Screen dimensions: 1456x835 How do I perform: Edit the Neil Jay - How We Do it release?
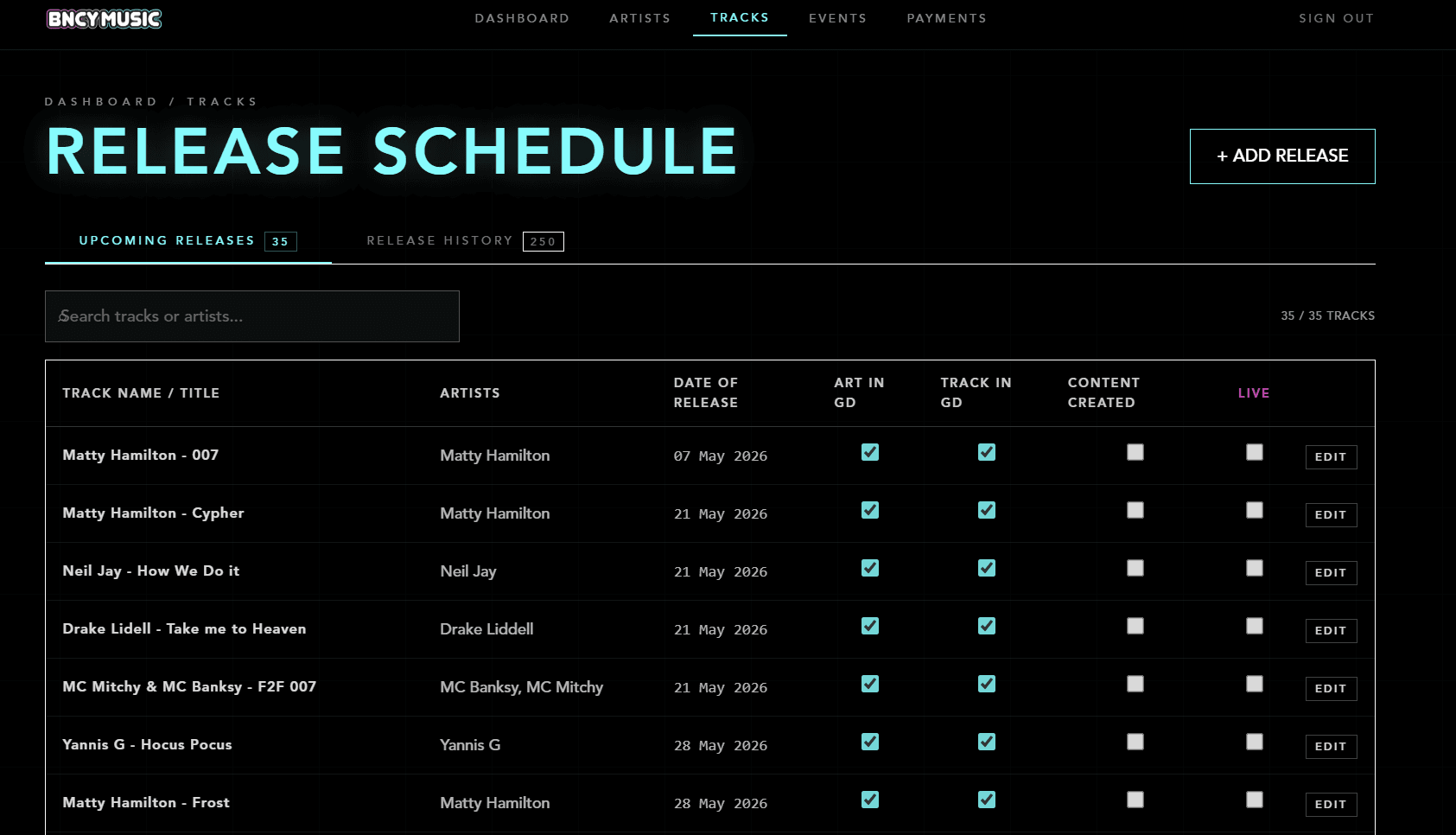click(1331, 572)
